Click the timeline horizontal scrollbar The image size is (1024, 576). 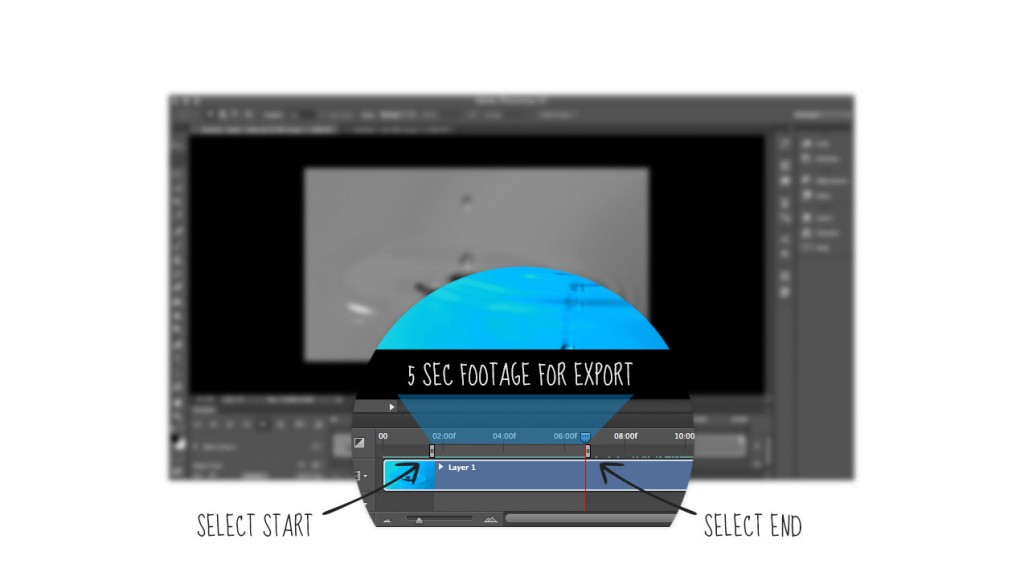click(590, 519)
